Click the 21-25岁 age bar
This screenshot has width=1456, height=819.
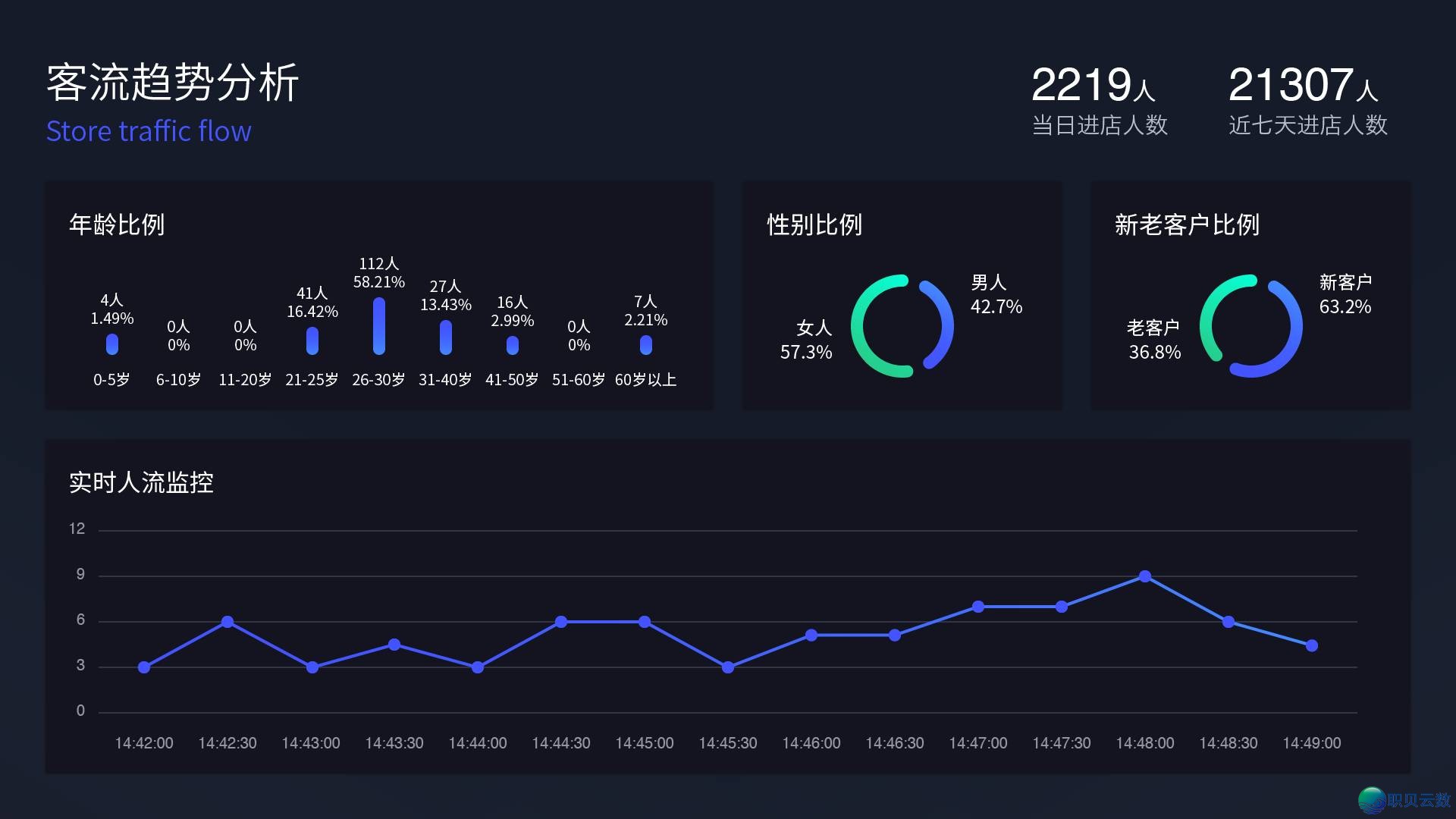click(x=312, y=342)
